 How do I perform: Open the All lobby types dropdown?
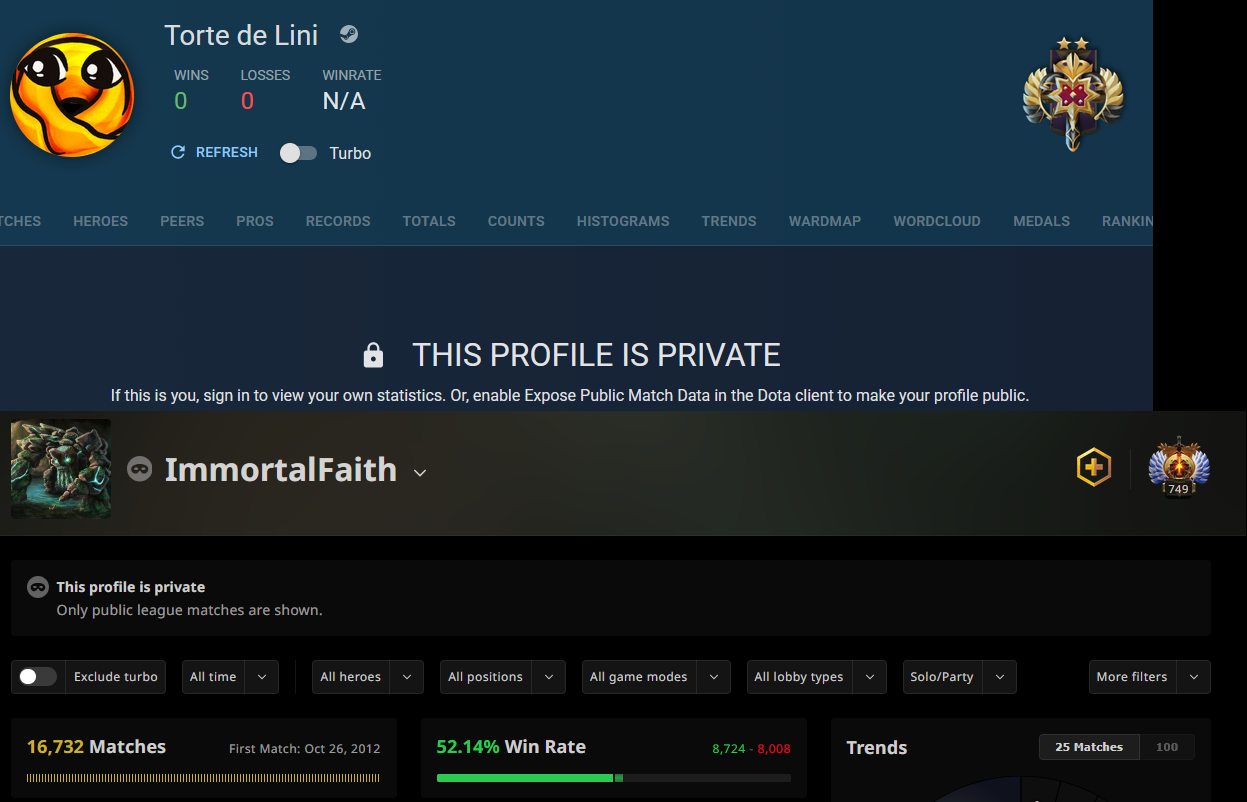[x=817, y=677]
